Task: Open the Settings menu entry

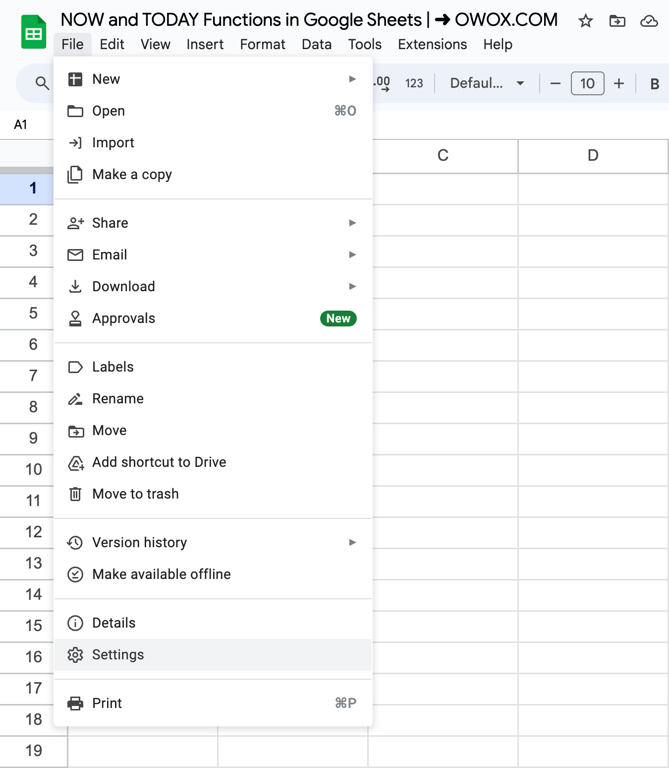Action: pos(213,654)
